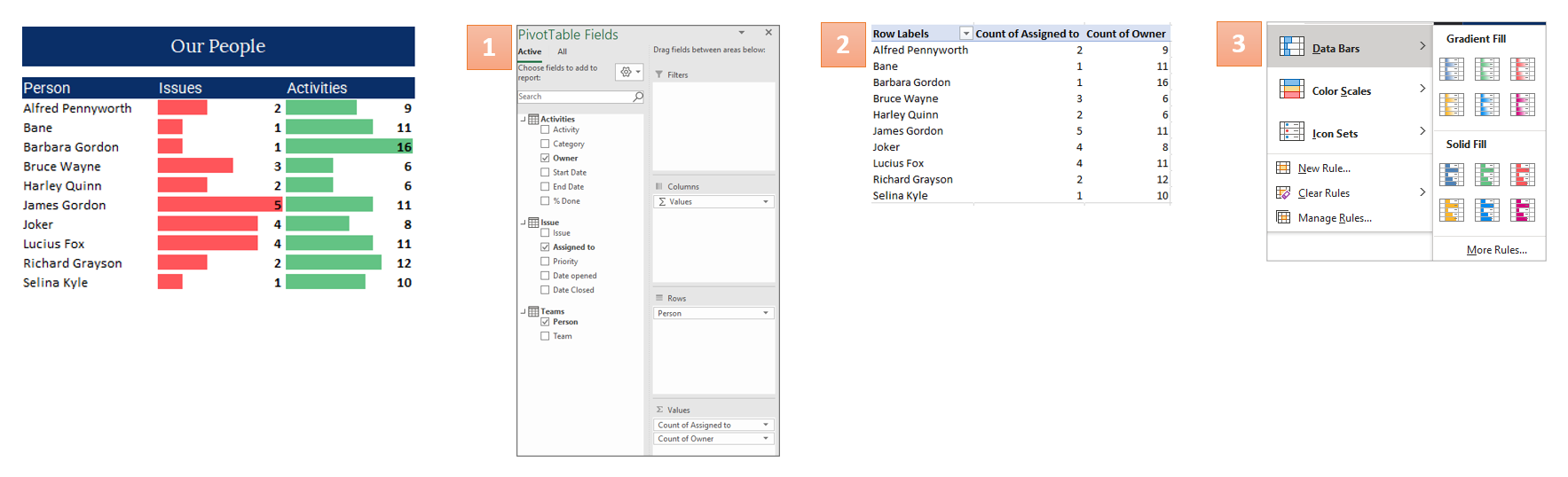Check the Team field checkbox
Screen dimensions: 1568x477
(545, 336)
